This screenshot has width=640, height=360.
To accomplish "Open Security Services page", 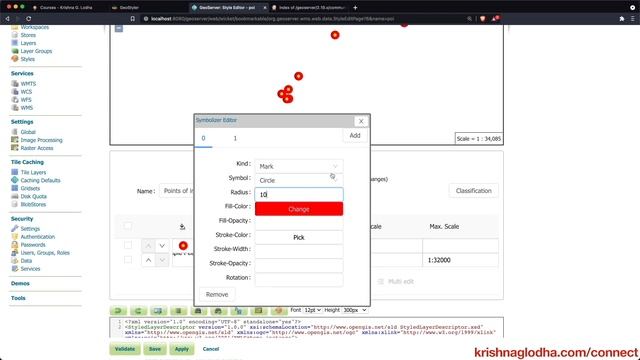I will [30, 269].
